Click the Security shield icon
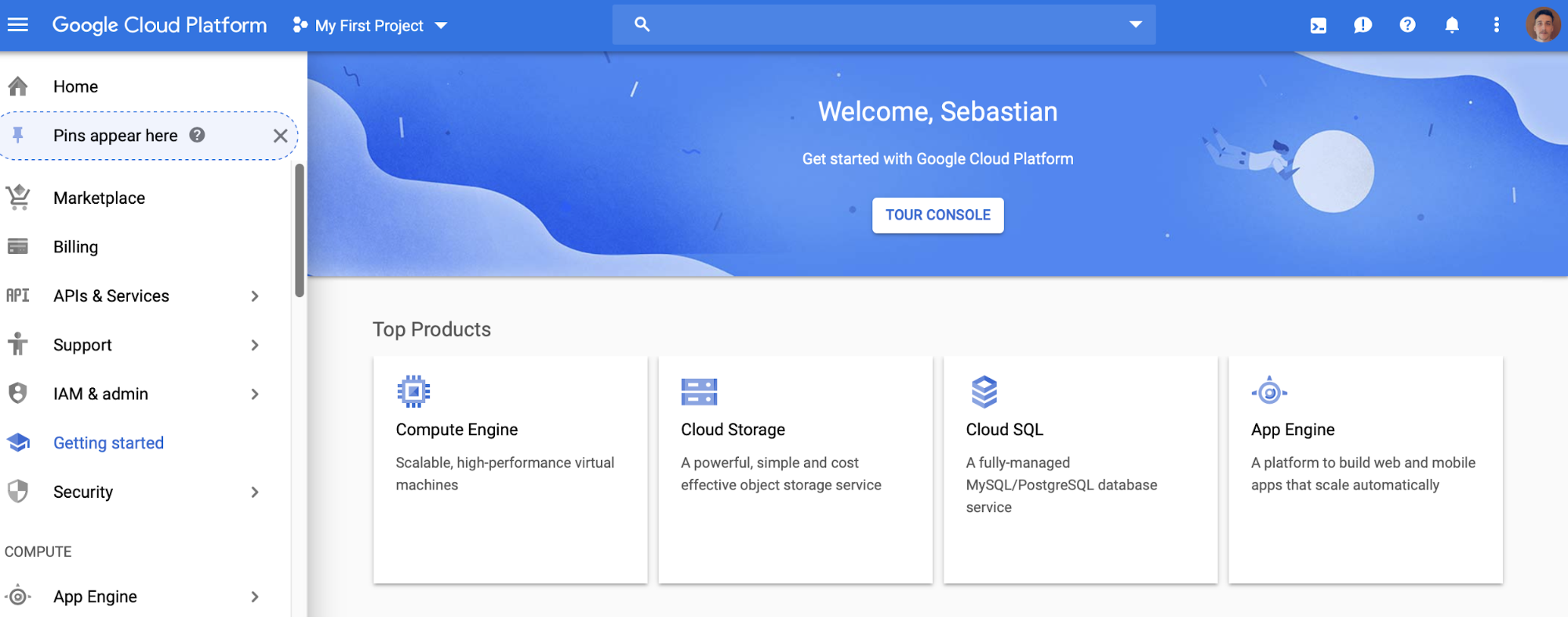This screenshot has width=1568, height=617. click(18, 492)
